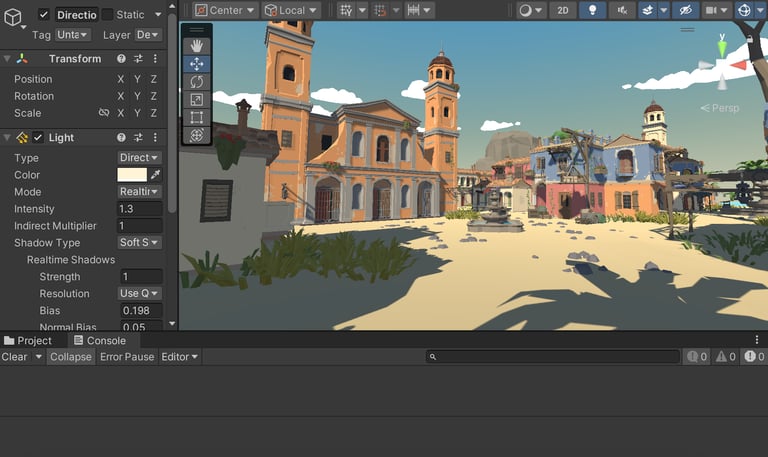The image size is (768, 457).
Task: Click the scene orientation gizmo's green Y axis
Action: tap(722, 47)
